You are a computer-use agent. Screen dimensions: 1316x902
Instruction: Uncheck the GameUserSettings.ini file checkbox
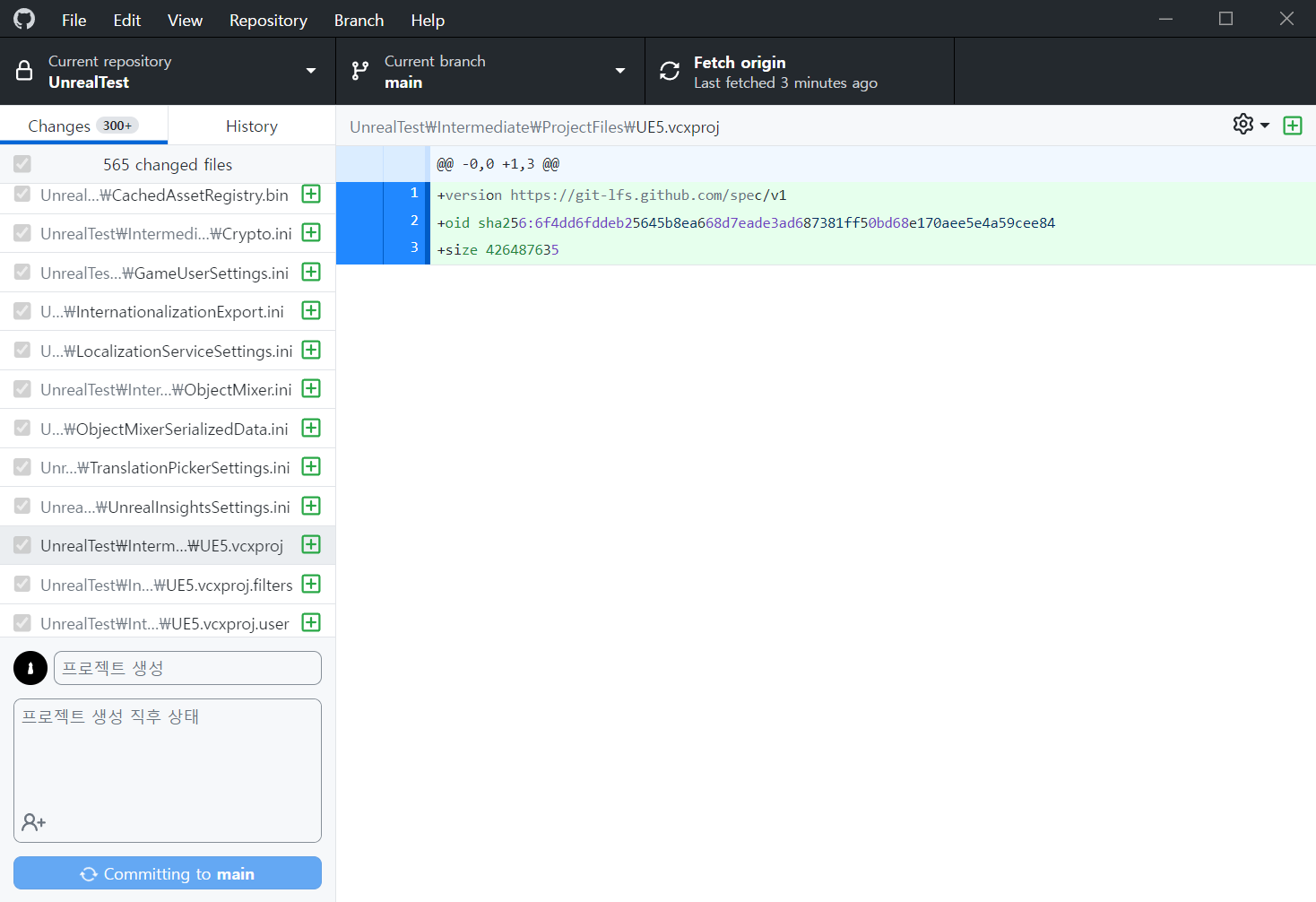coord(22,272)
